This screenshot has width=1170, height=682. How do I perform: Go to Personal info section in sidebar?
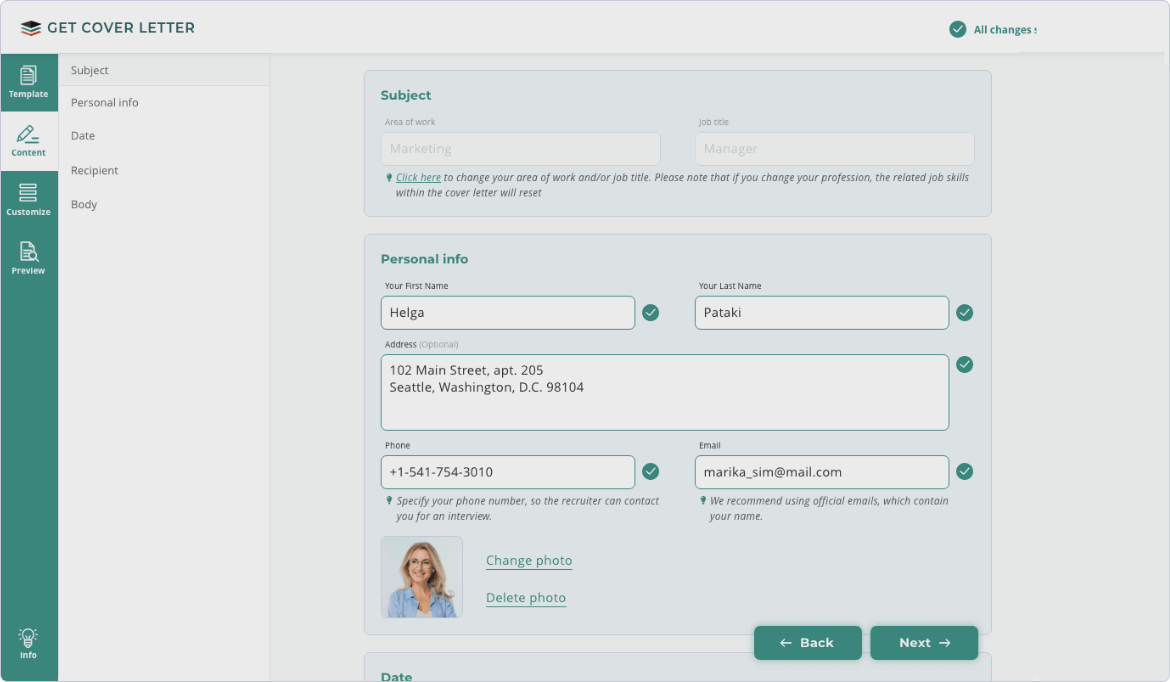coord(105,103)
